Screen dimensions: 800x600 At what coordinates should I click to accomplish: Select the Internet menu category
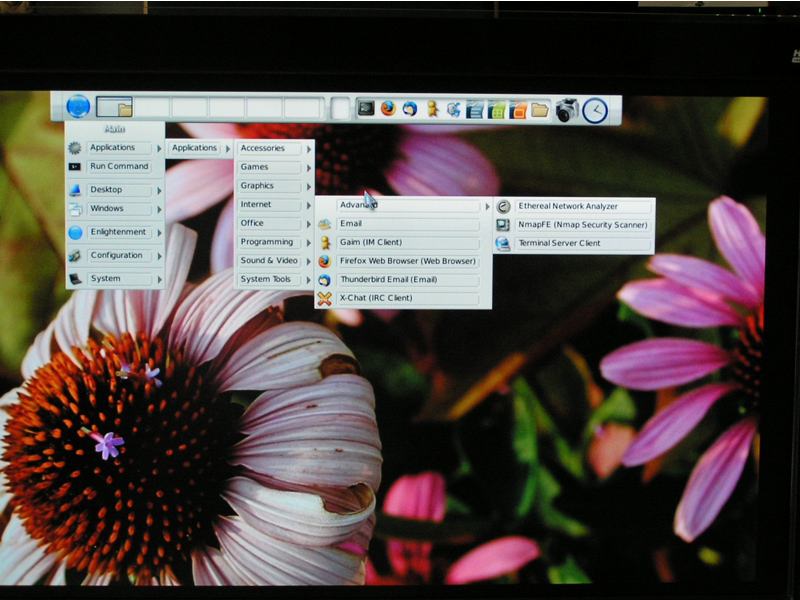pos(274,205)
